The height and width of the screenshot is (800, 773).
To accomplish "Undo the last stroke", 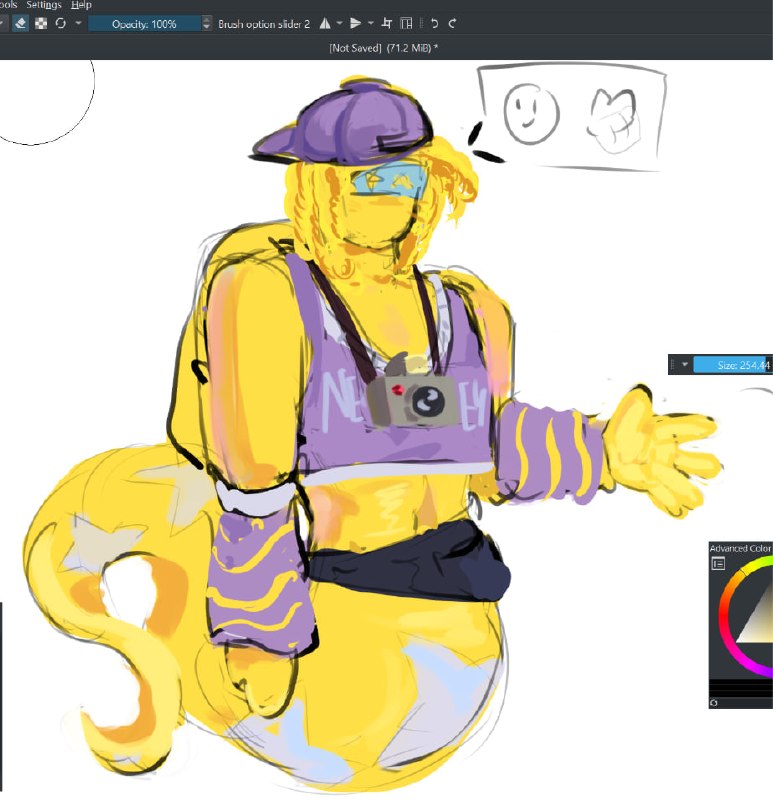I will [434, 23].
